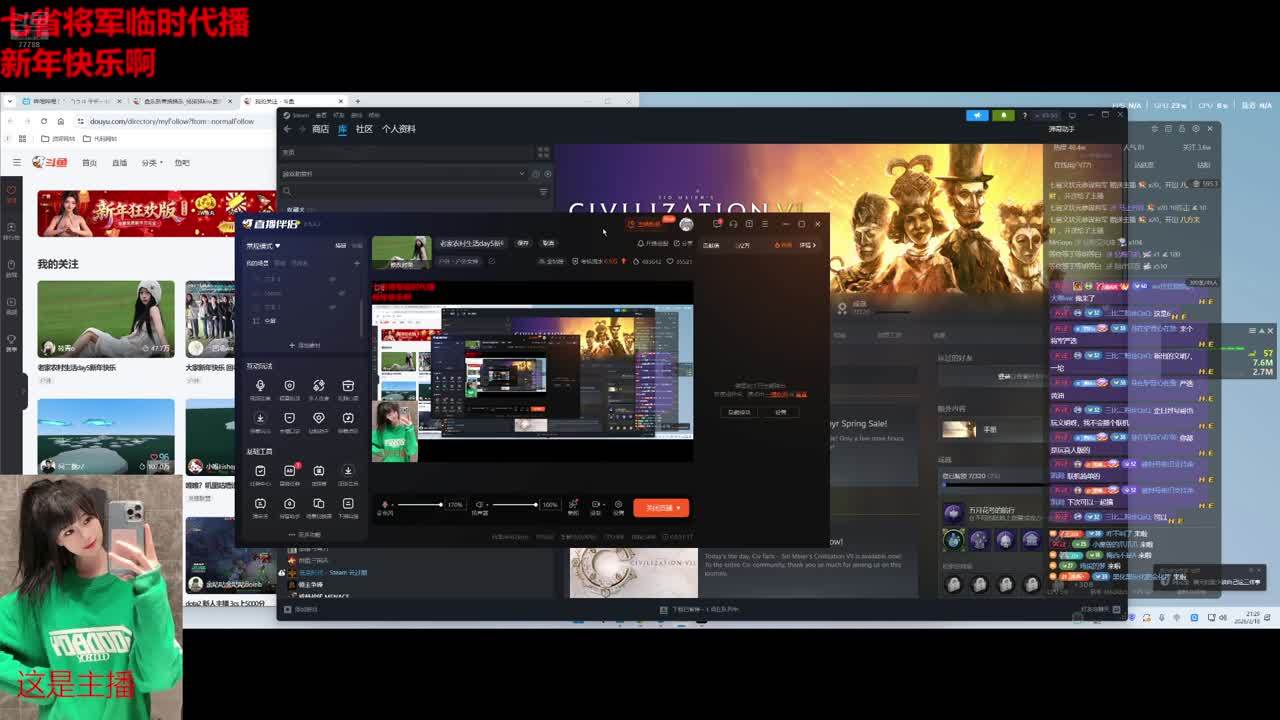Click the 首页 link on Douyu
Viewport: 1280px width, 720px height.
[89, 162]
